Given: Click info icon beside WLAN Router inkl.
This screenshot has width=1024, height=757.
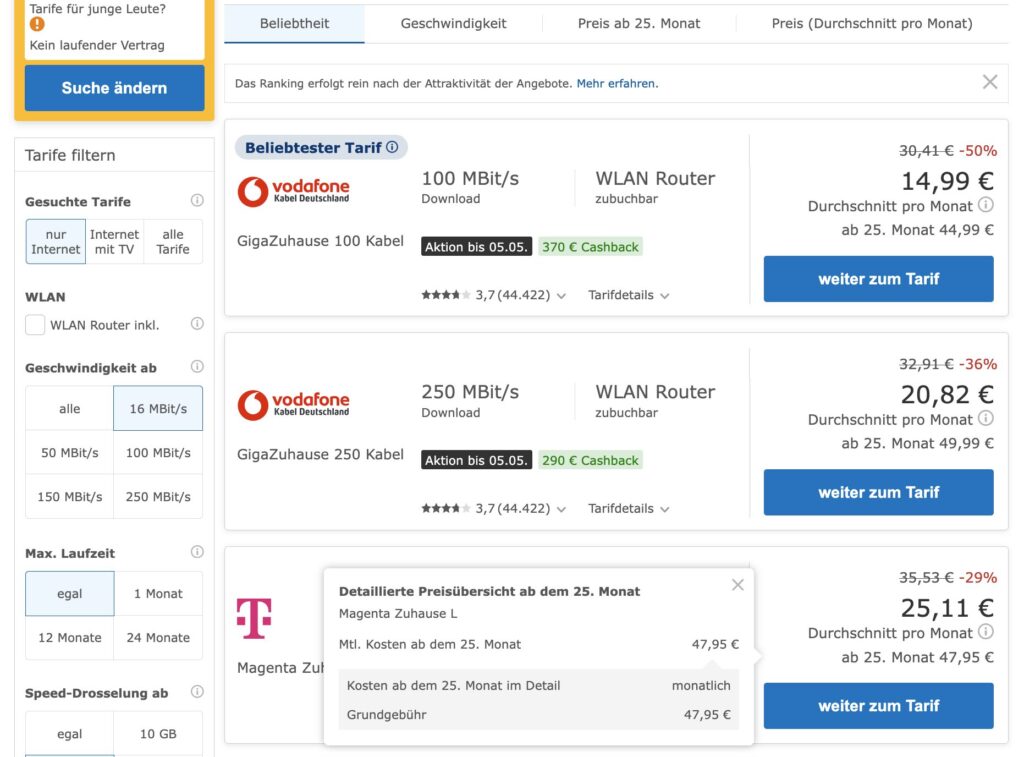Looking at the screenshot, I should click(197, 324).
